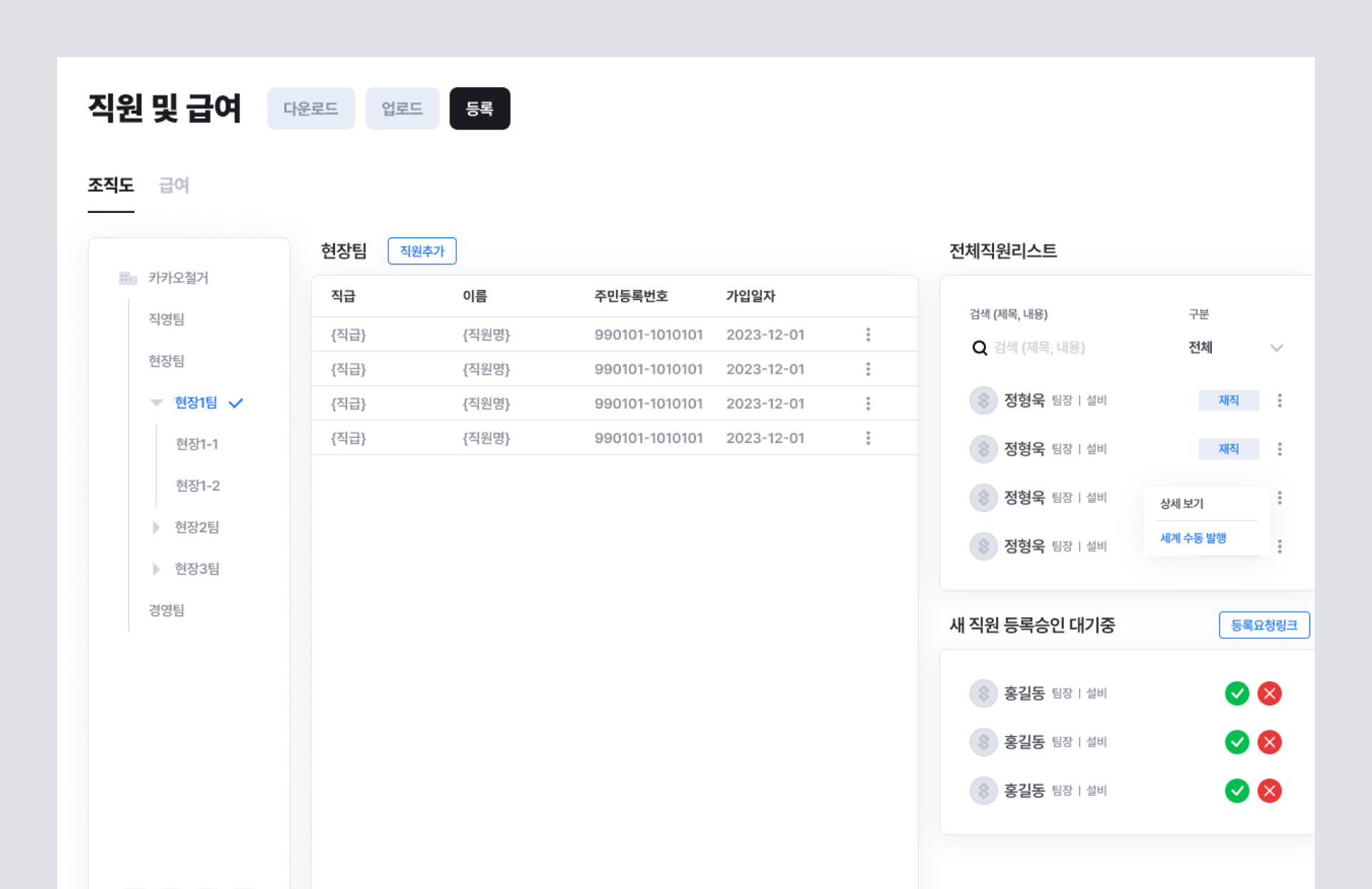Click the 직원추가 button
The image size is (1372, 889).
[x=422, y=251]
